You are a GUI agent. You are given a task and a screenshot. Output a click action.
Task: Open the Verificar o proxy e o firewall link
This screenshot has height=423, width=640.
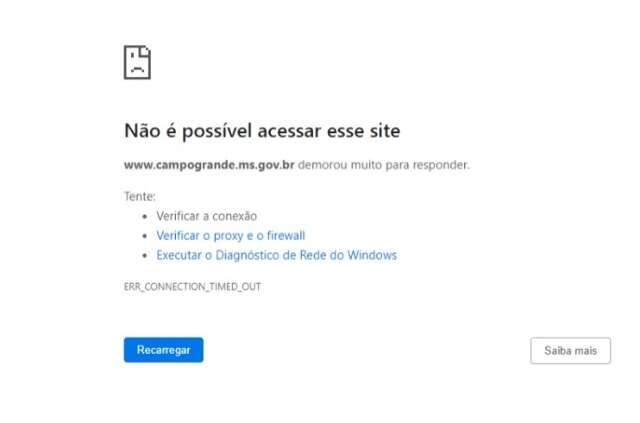pos(231,236)
